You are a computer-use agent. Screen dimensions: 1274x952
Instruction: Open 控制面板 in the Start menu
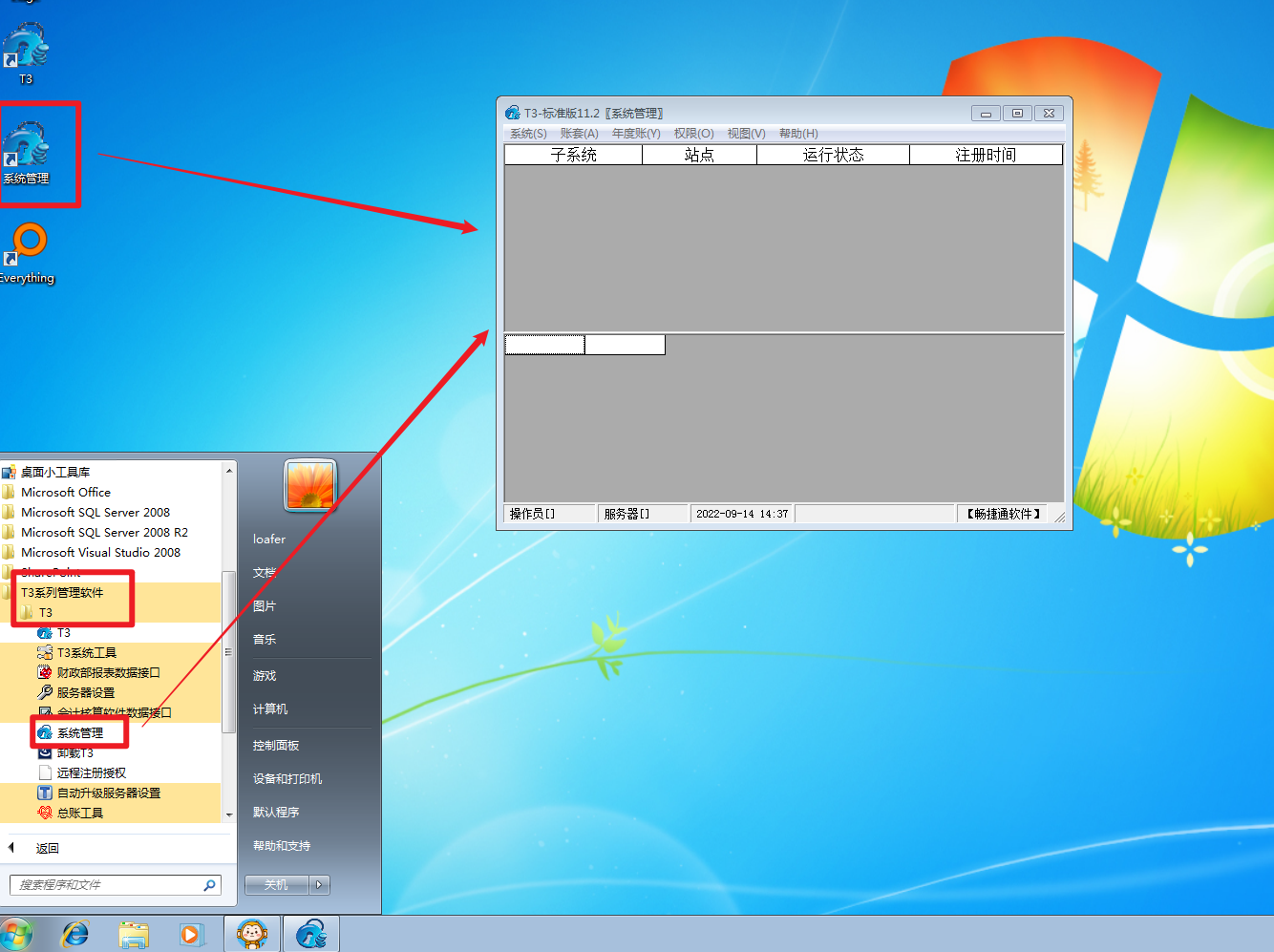click(276, 746)
